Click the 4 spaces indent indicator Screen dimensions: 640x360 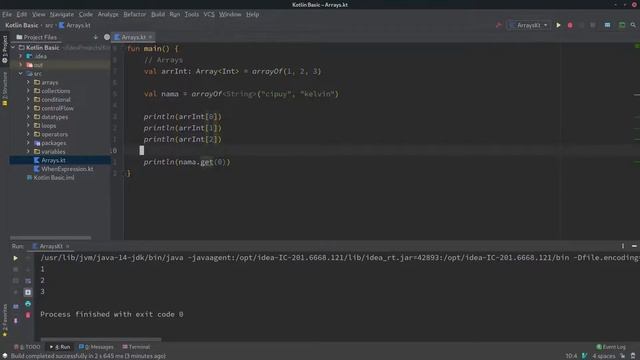[x=604, y=356]
